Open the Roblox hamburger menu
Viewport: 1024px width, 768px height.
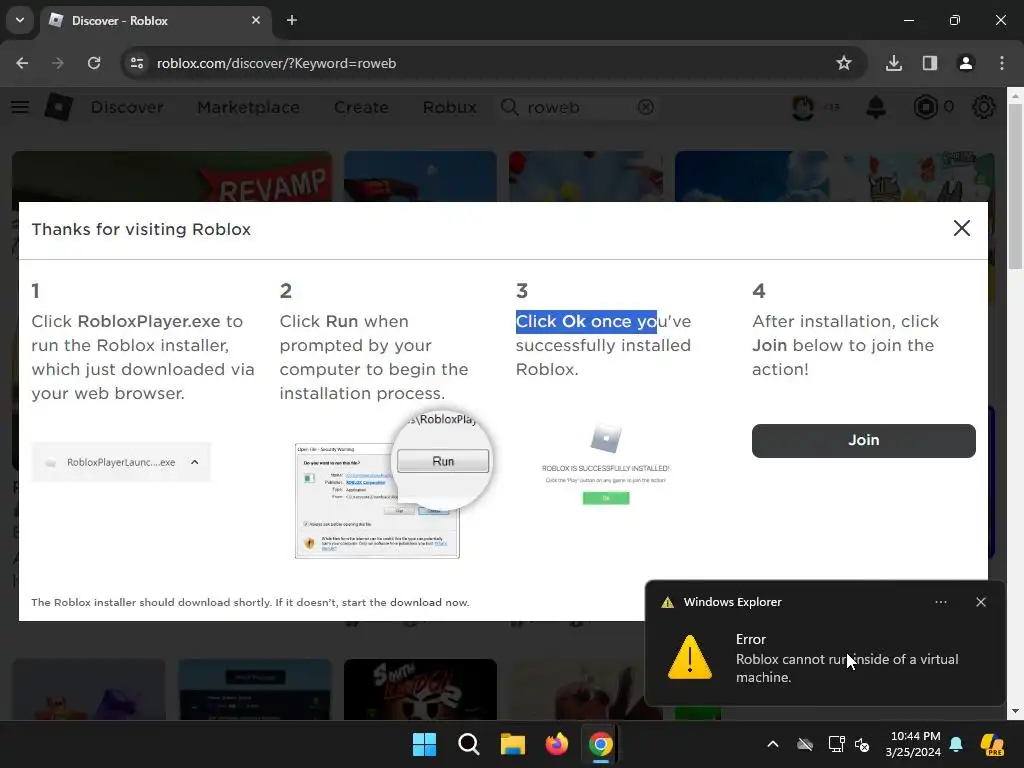pyautogui.click(x=20, y=107)
